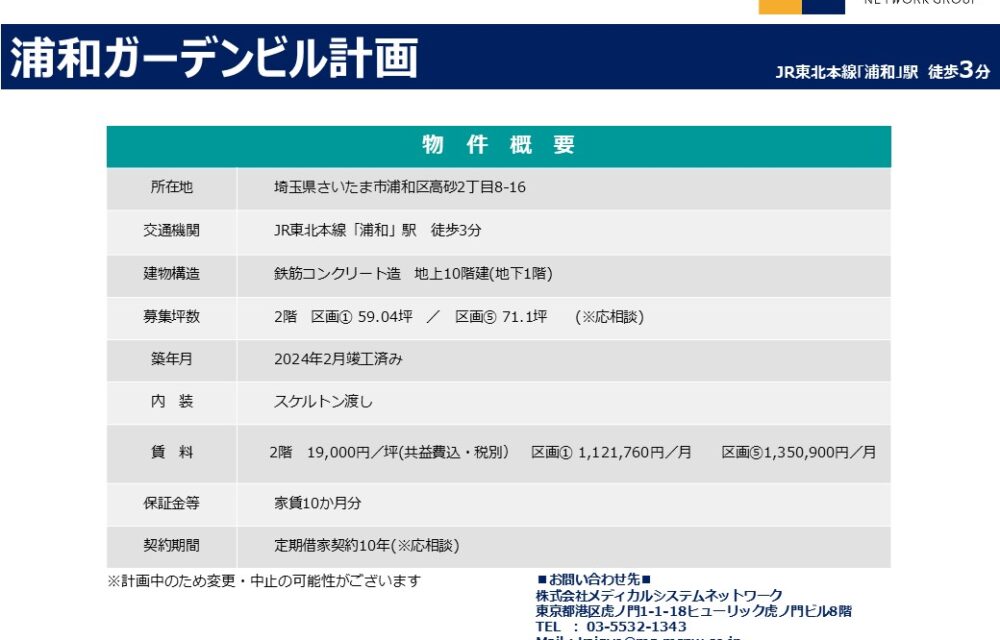Click the rent 区画⑤1,350,900円/月
This screenshot has height=640, width=1000.
[x=798, y=453]
